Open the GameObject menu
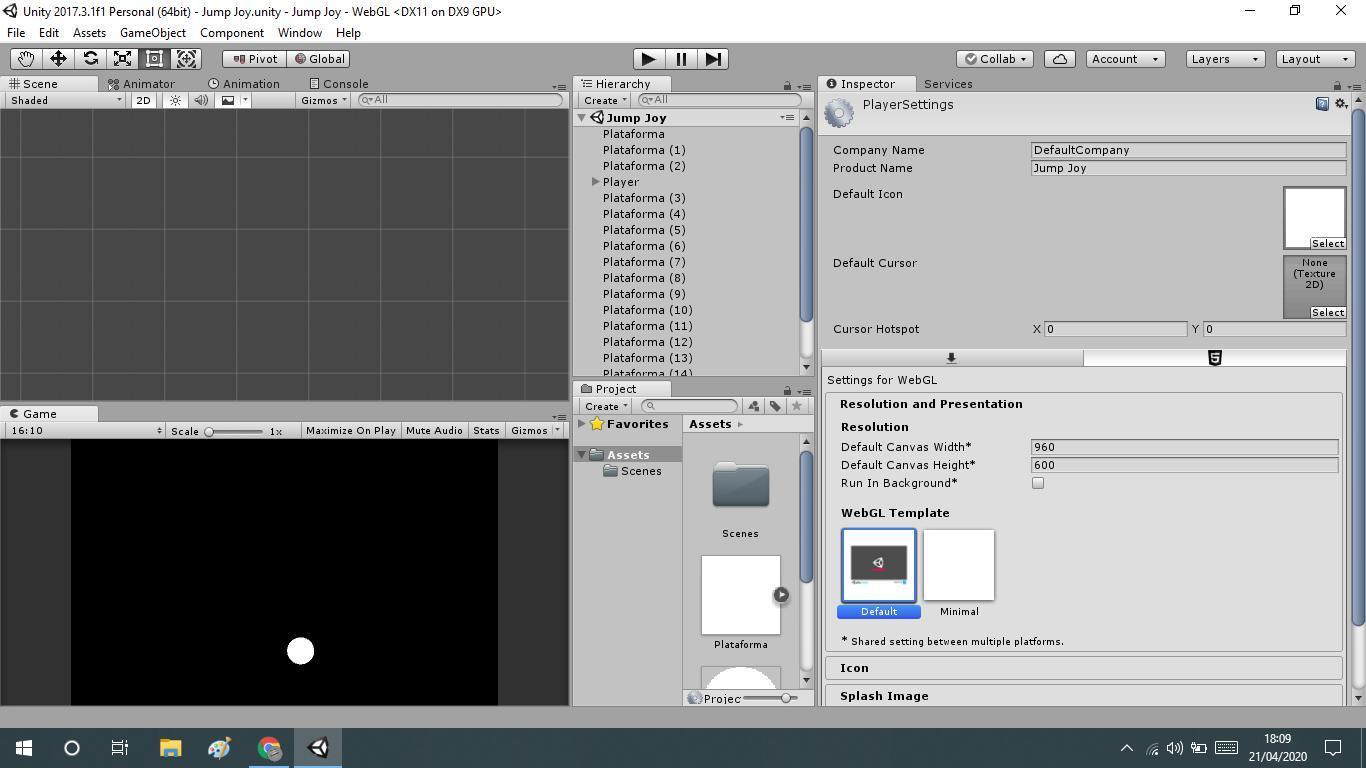Screen dimensions: 1366x768 [x=153, y=33]
